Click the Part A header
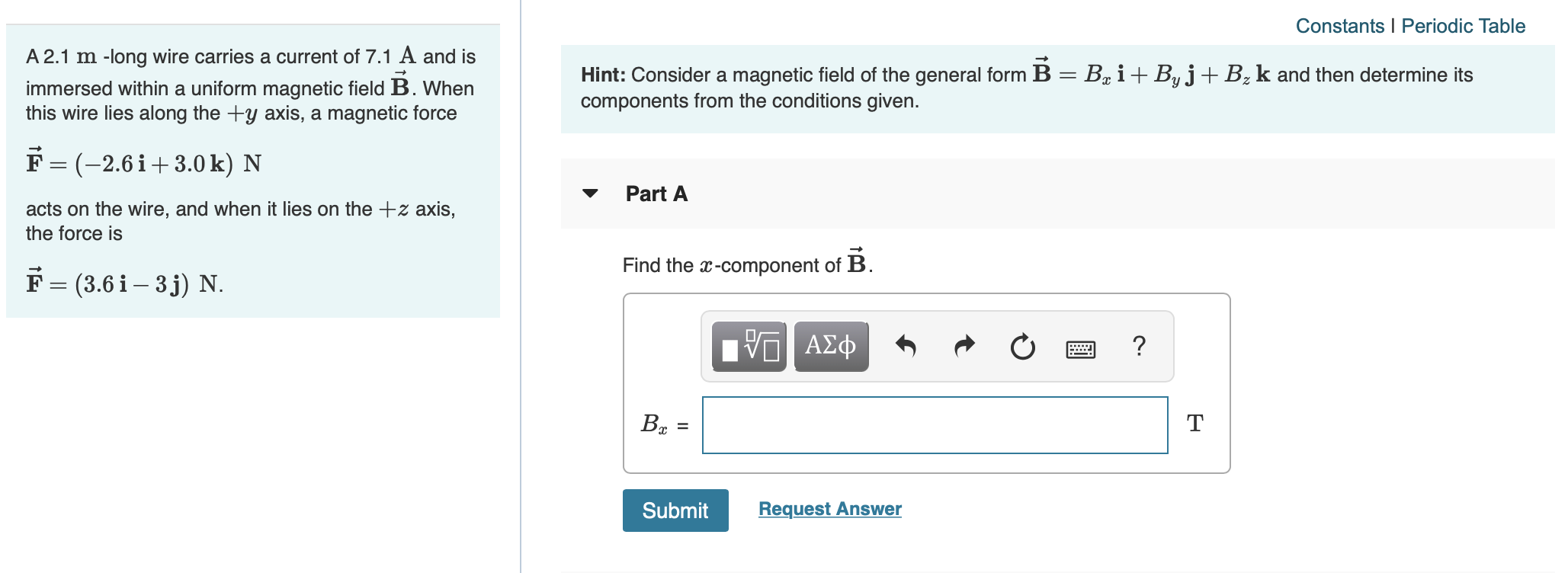 [x=656, y=194]
